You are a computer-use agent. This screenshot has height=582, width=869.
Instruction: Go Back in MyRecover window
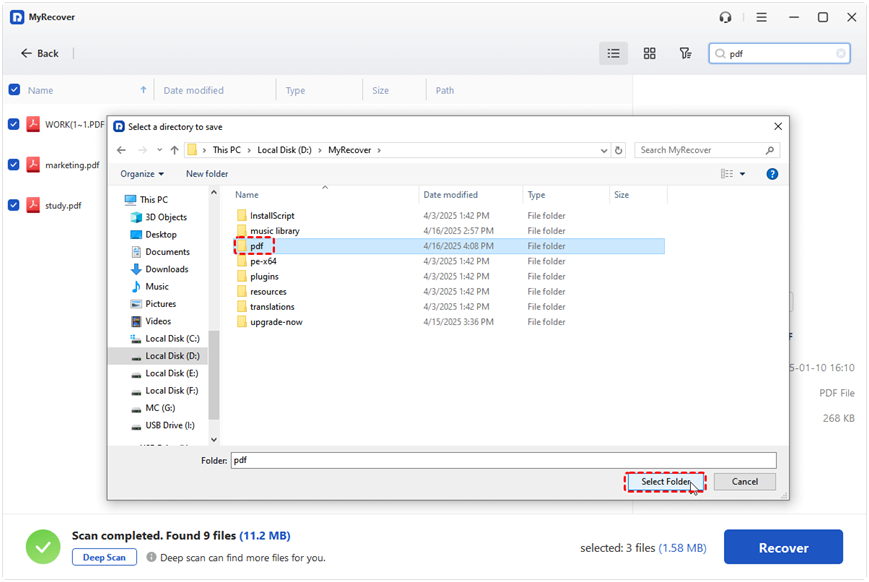[39, 53]
